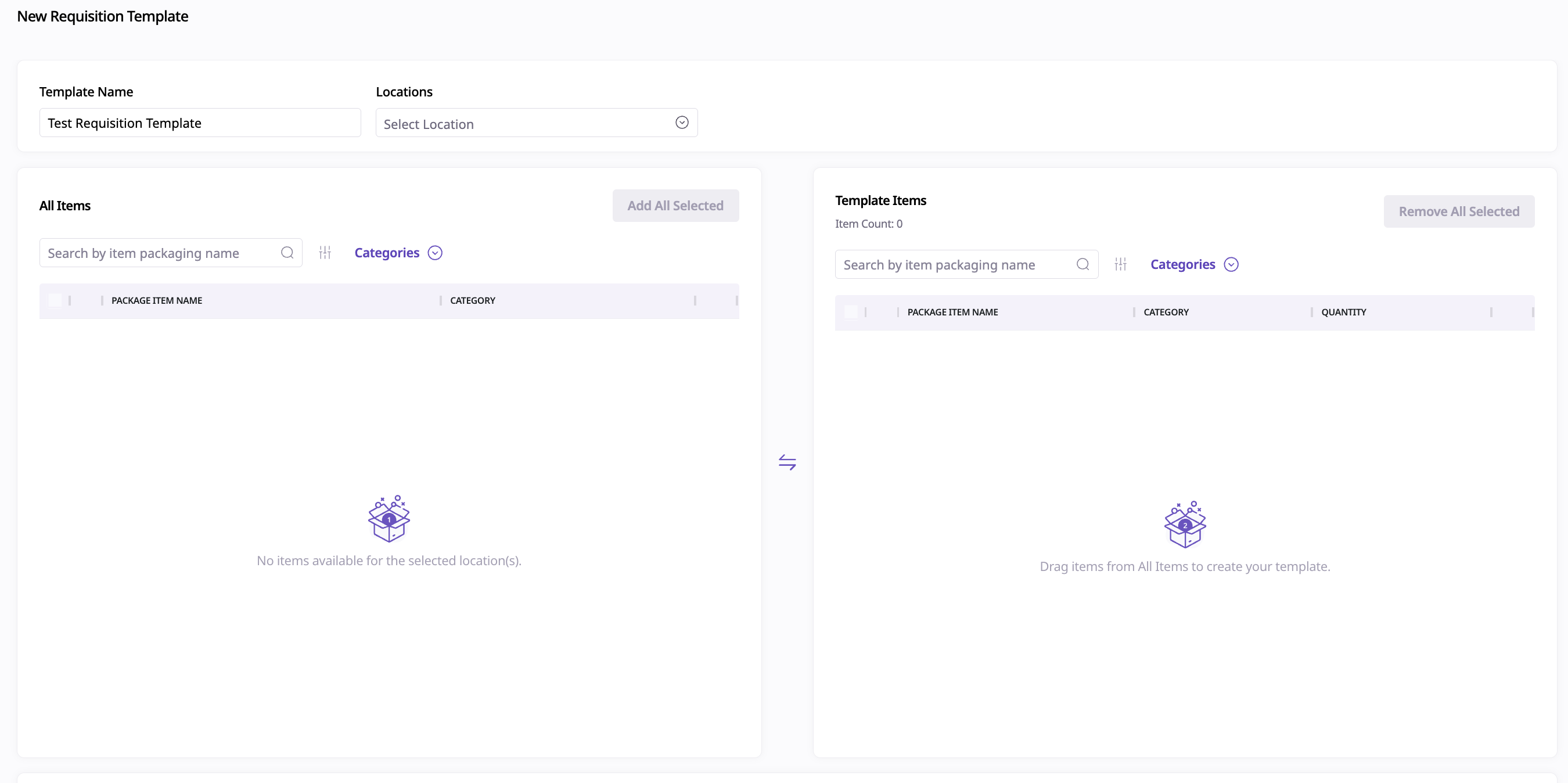This screenshot has height=783, width=1568.
Task: Click search magnifier icon in Template Items
Action: click(x=1083, y=264)
